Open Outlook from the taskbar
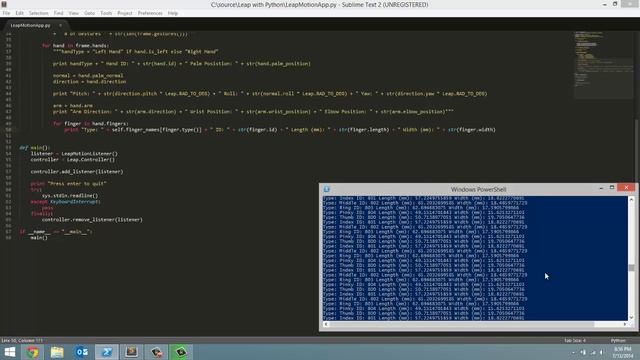 click(82, 352)
